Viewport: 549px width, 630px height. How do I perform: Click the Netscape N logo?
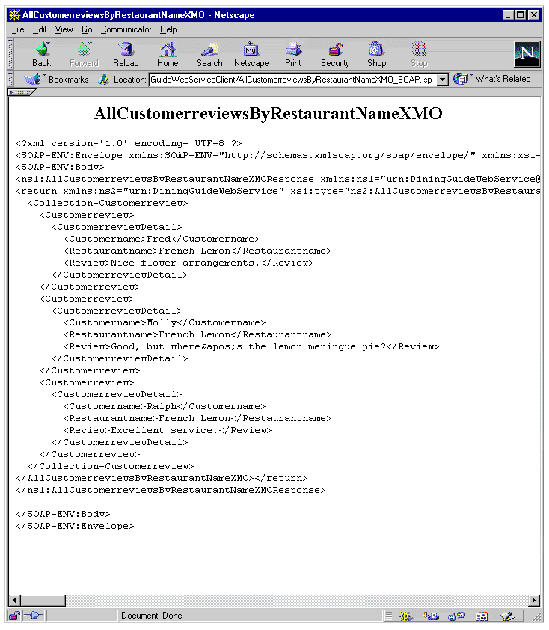tap(527, 55)
